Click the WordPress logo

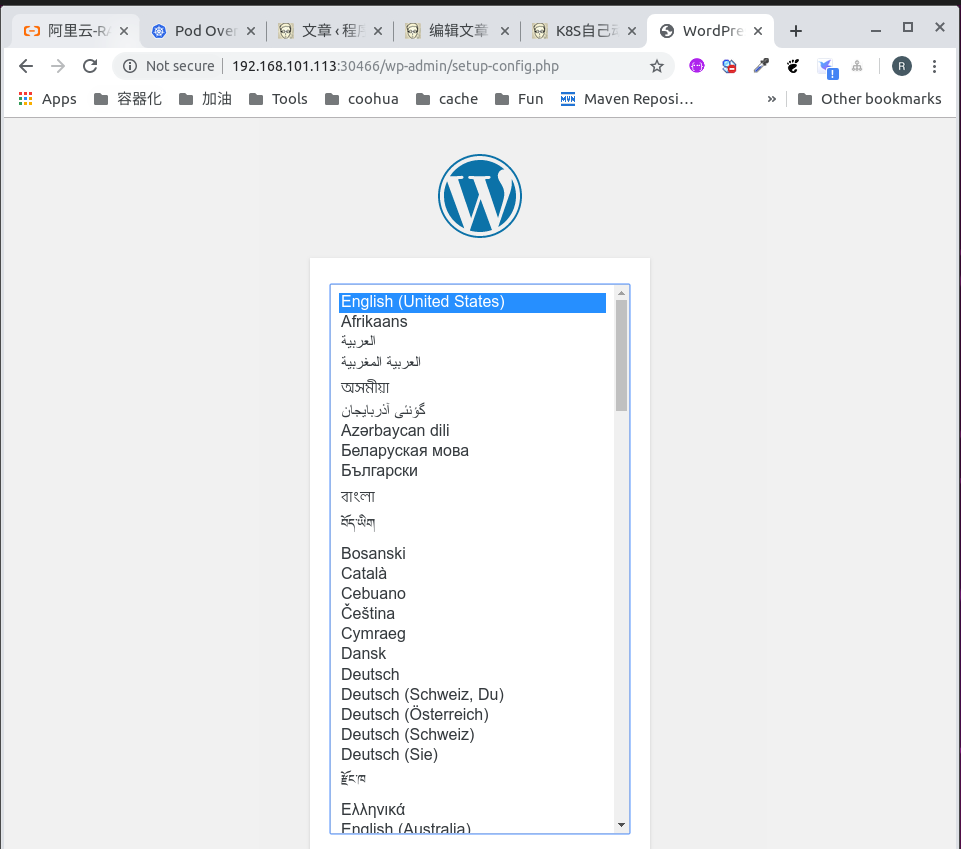tap(480, 196)
